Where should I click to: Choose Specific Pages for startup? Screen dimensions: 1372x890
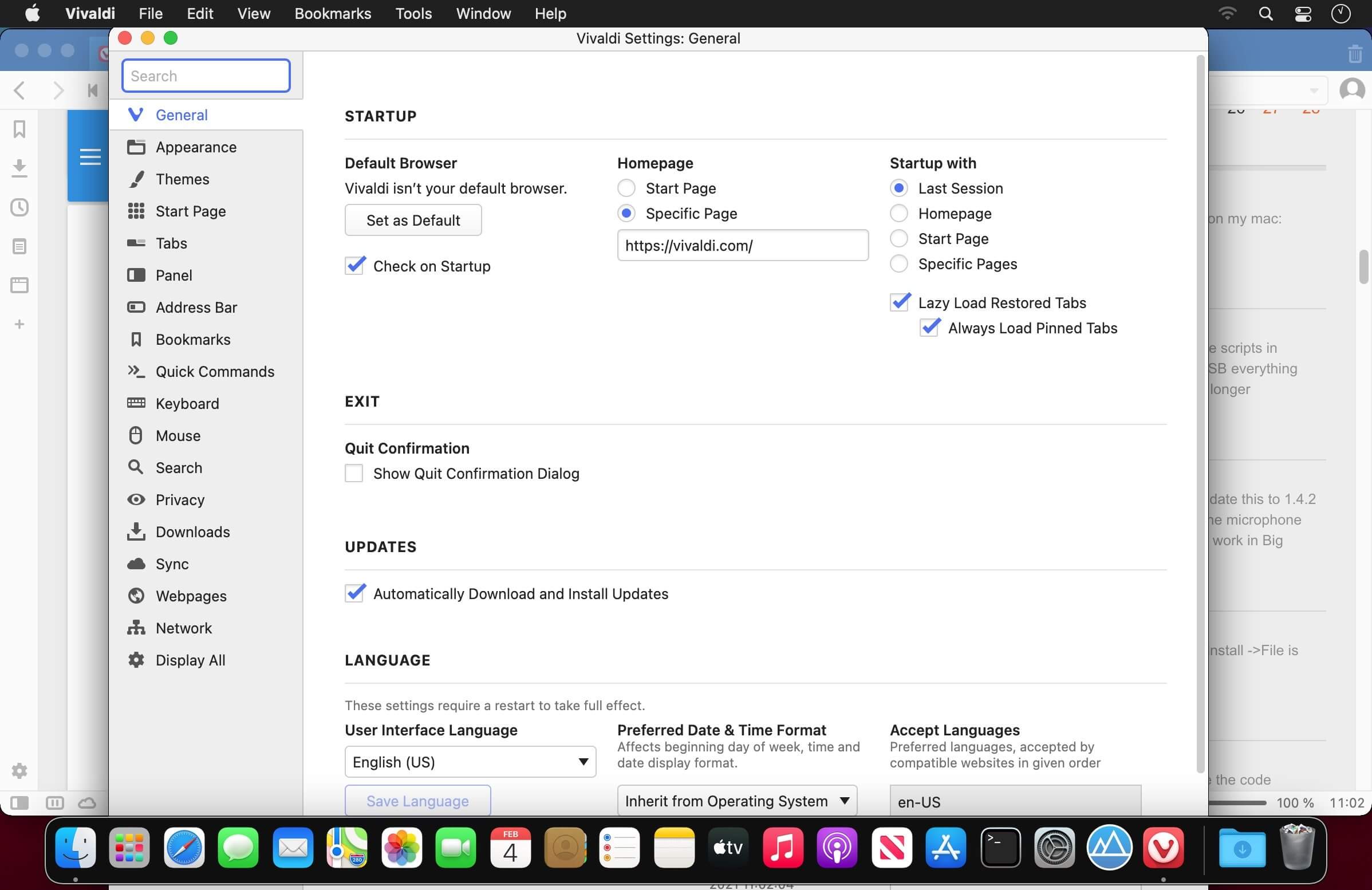pyautogui.click(x=898, y=264)
